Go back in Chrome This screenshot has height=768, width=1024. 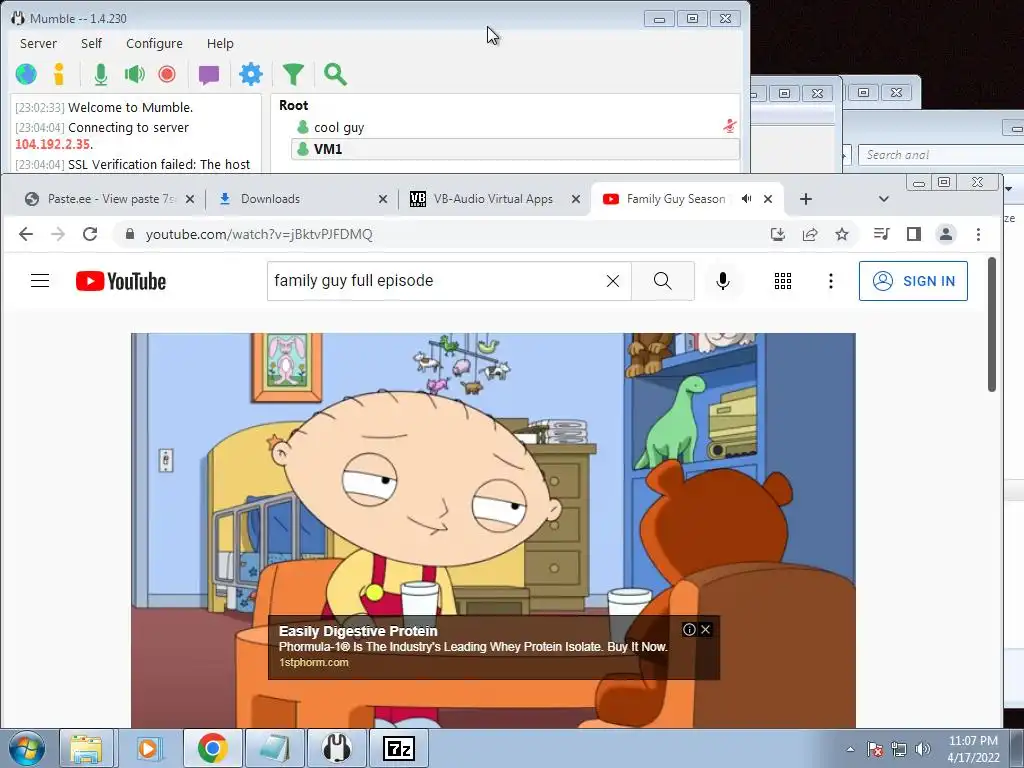point(25,234)
